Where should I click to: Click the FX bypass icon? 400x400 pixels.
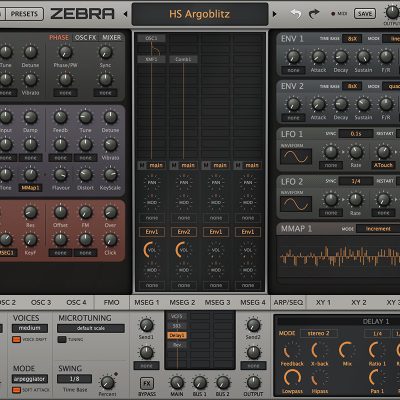[147, 384]
